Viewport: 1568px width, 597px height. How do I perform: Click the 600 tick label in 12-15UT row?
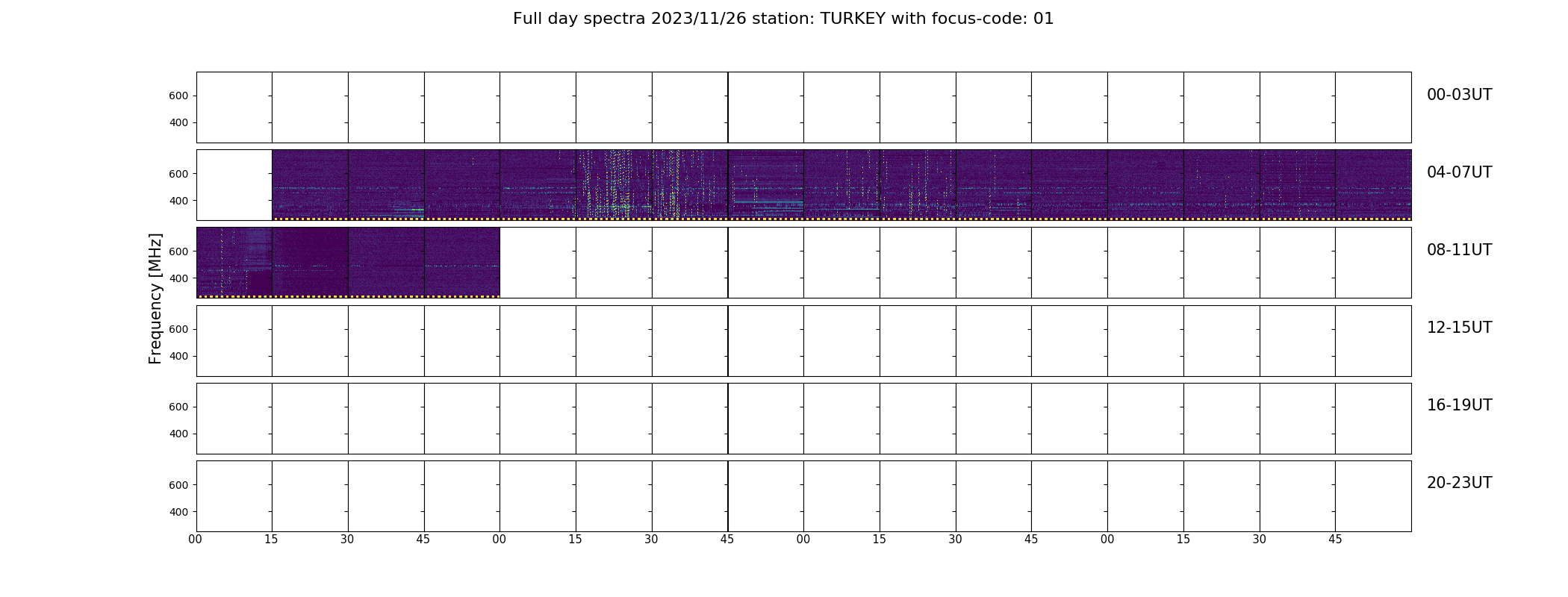point(178,329)
